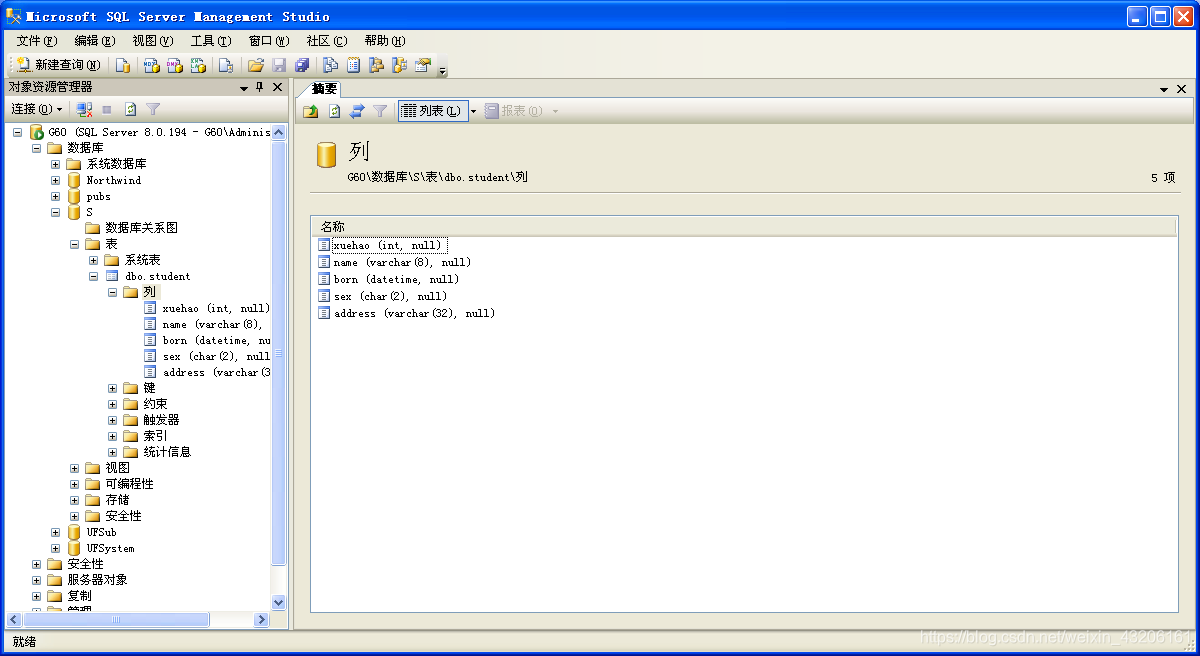Click the DMX query toolbar icon
1200x656 pixels.
tap(174, 65)
